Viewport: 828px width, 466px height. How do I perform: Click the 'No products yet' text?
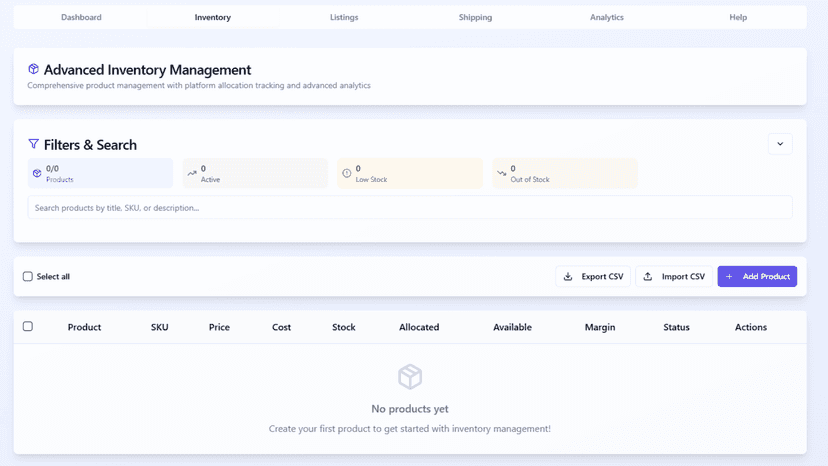[410, 408]
